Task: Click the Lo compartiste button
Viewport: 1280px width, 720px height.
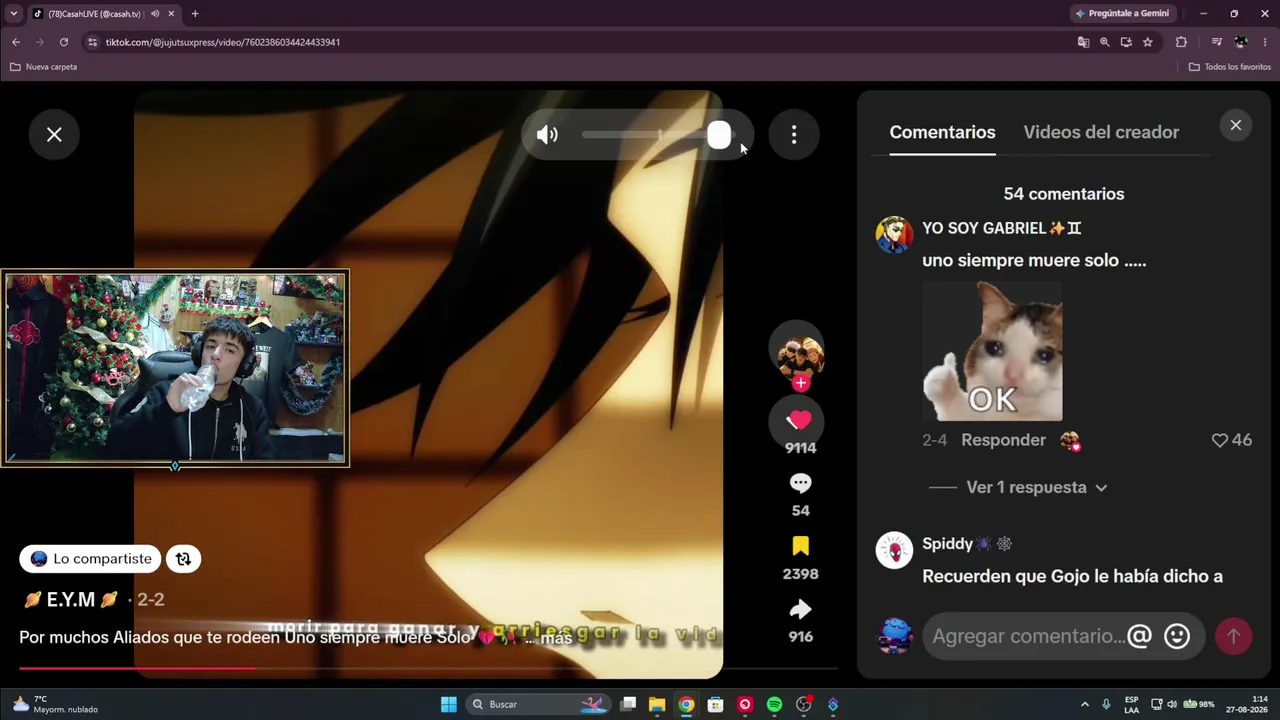Action: [90, 559]
